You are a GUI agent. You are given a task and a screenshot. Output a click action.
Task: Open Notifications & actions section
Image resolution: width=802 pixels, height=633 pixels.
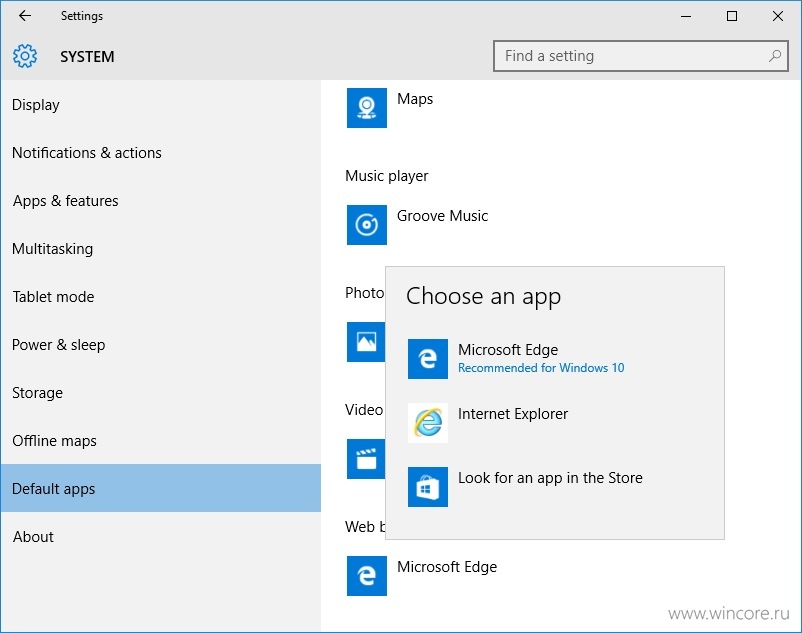pyautogui.click(x=161, y=153)
